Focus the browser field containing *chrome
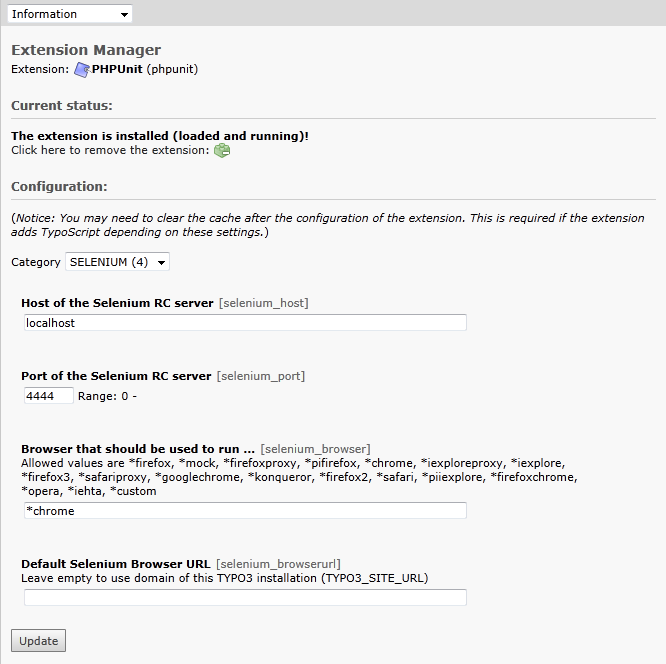666x664 pixels. [245, 511]
